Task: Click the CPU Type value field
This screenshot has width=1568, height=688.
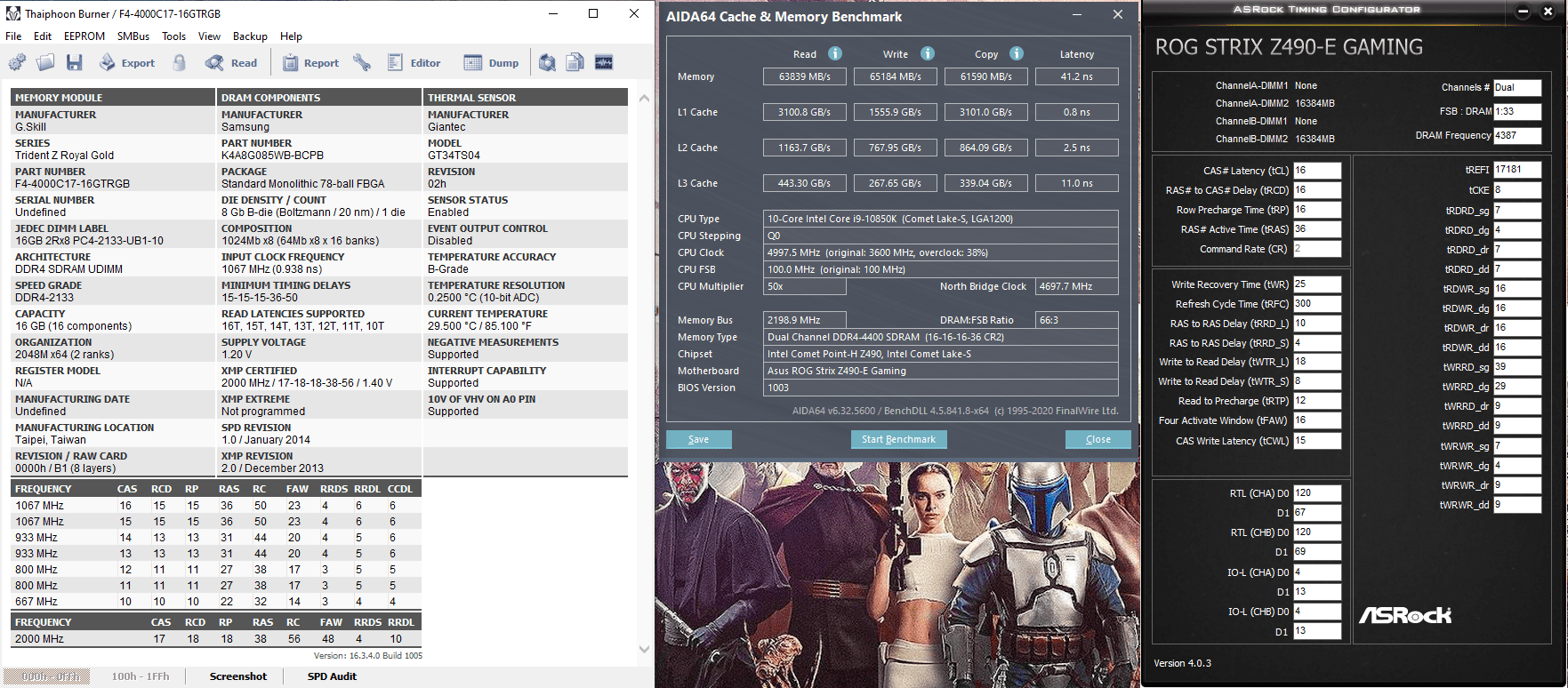Action: [x=941, y=219]
